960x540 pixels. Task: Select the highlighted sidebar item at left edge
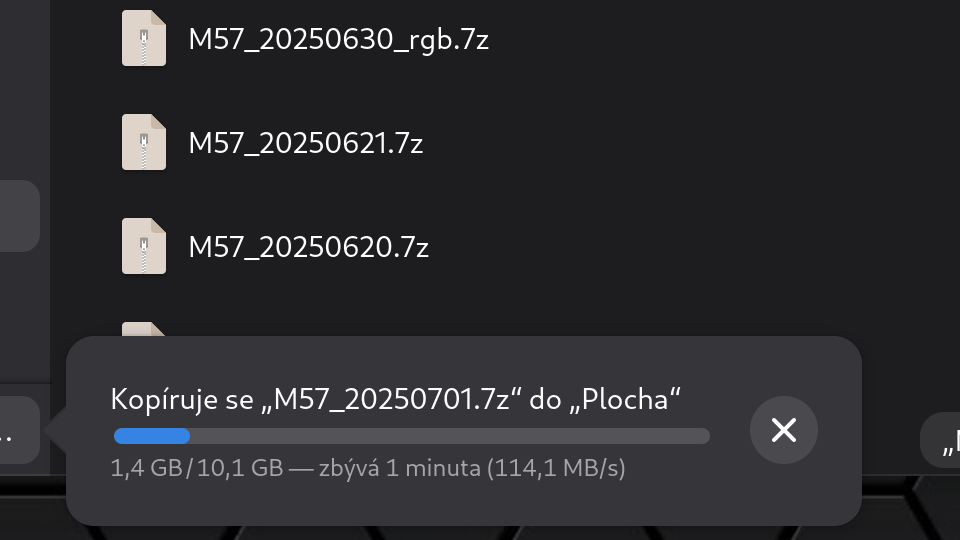tap(20, 216)
